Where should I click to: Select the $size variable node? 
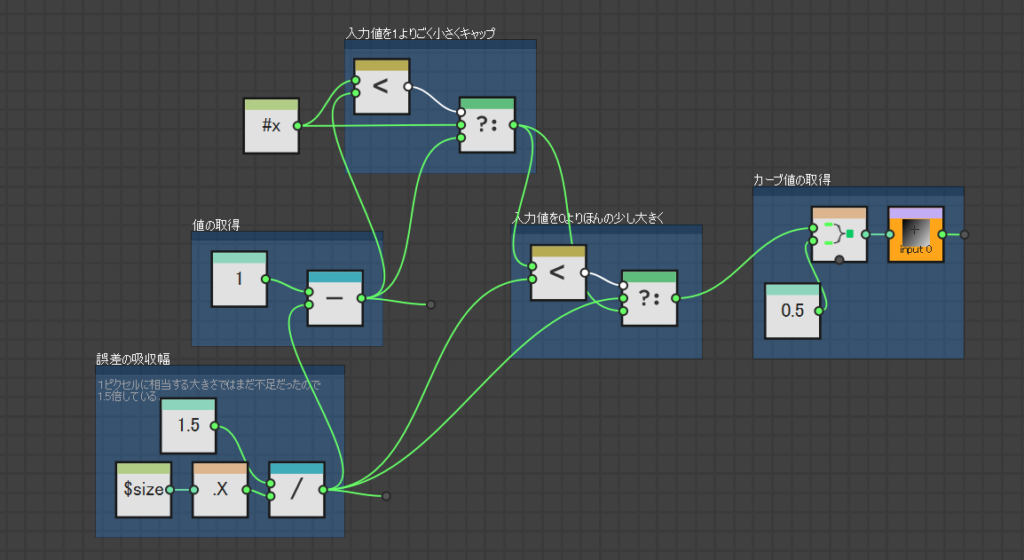click(142, 491)
